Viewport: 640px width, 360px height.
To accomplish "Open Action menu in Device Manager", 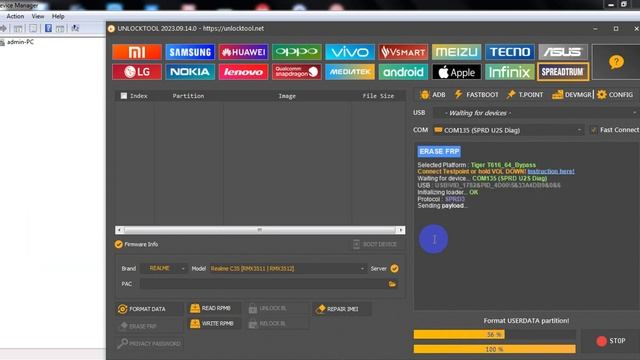I will [15, 16].
